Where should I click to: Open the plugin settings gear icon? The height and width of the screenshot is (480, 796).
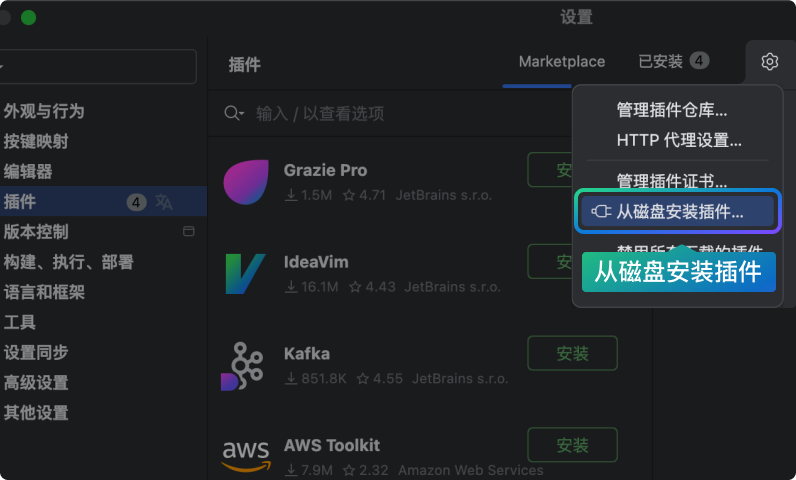click(x=770, y=61)
